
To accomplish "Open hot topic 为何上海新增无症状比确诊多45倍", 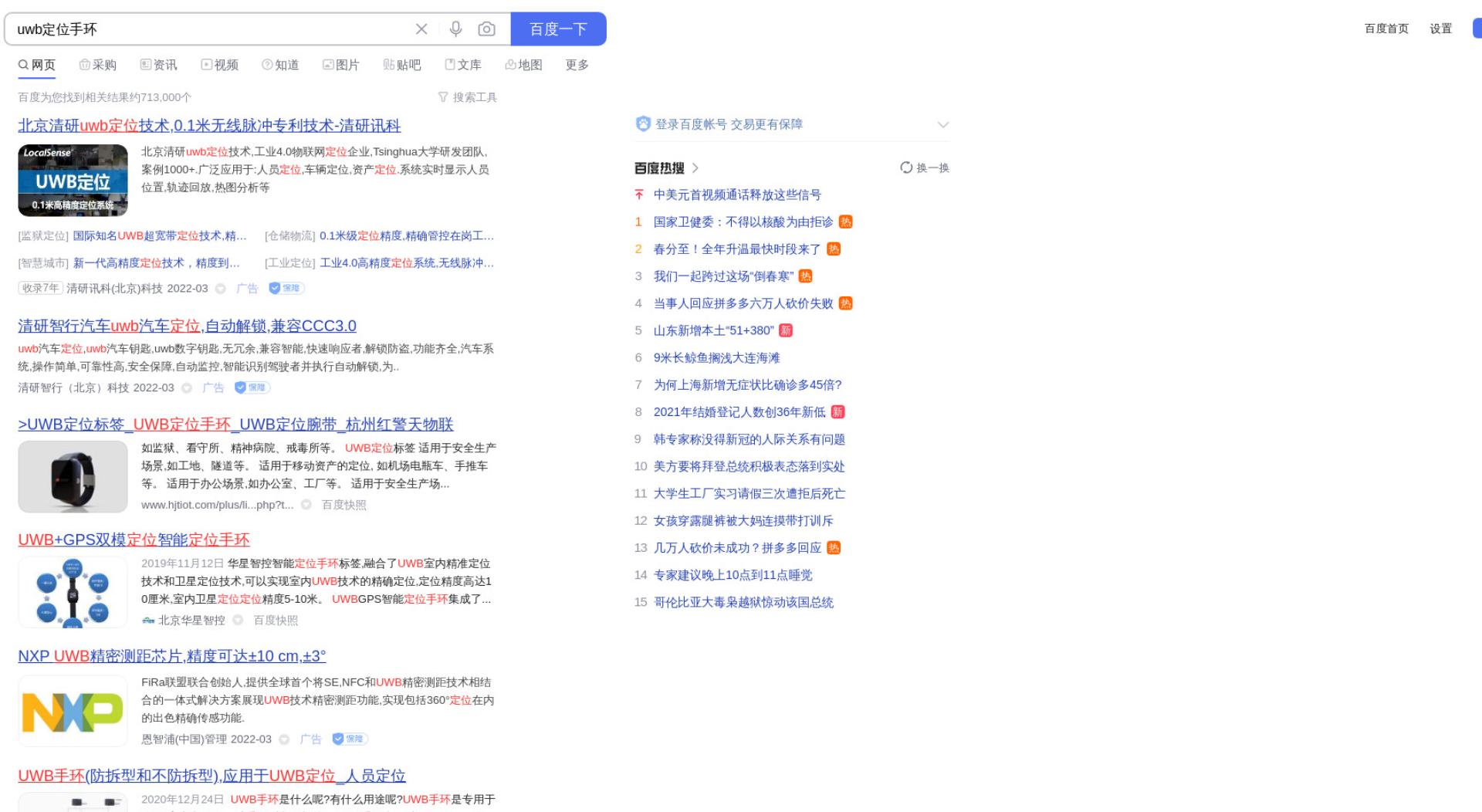I will tap(747, 384).
